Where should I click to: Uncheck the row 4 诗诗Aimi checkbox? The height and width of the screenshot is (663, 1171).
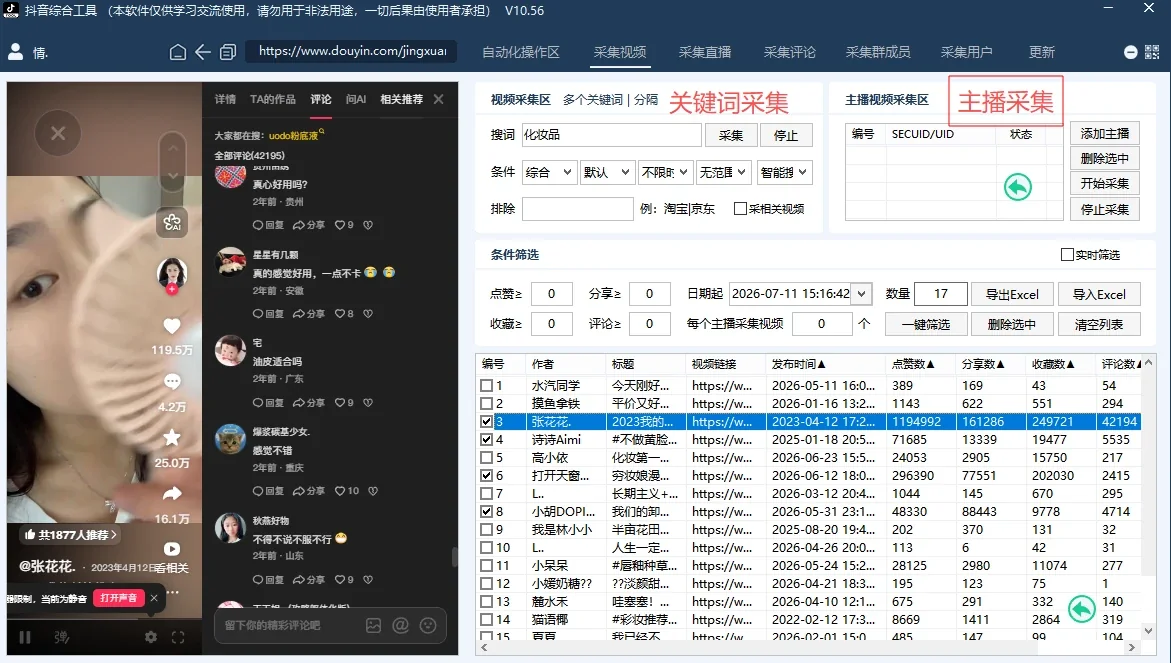(x=486, y=440)
